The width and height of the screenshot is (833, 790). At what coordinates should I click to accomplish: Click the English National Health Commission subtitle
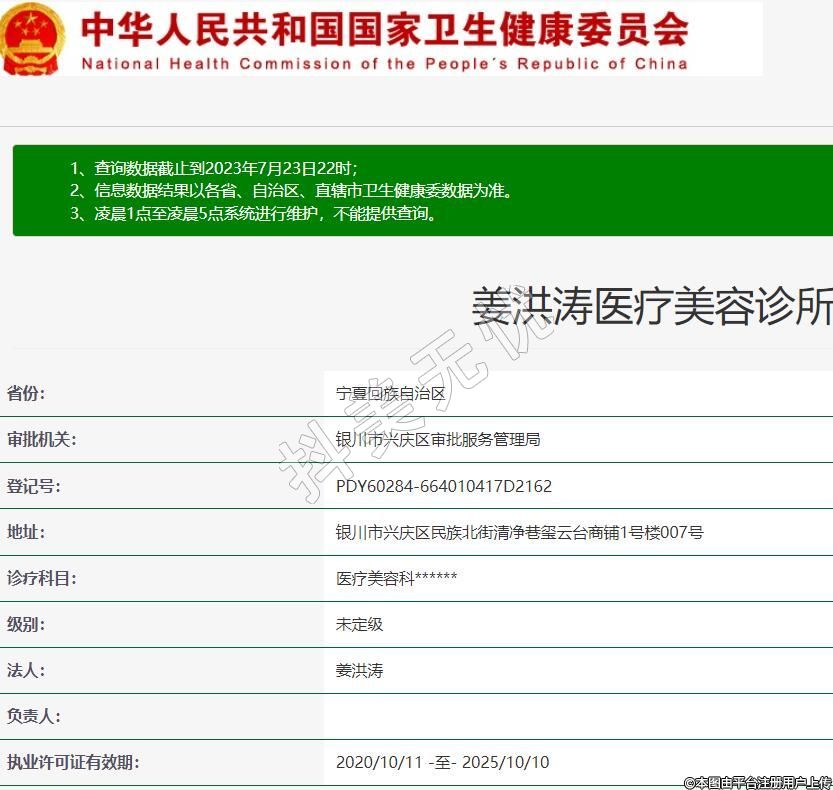click(x=384, y=64)
